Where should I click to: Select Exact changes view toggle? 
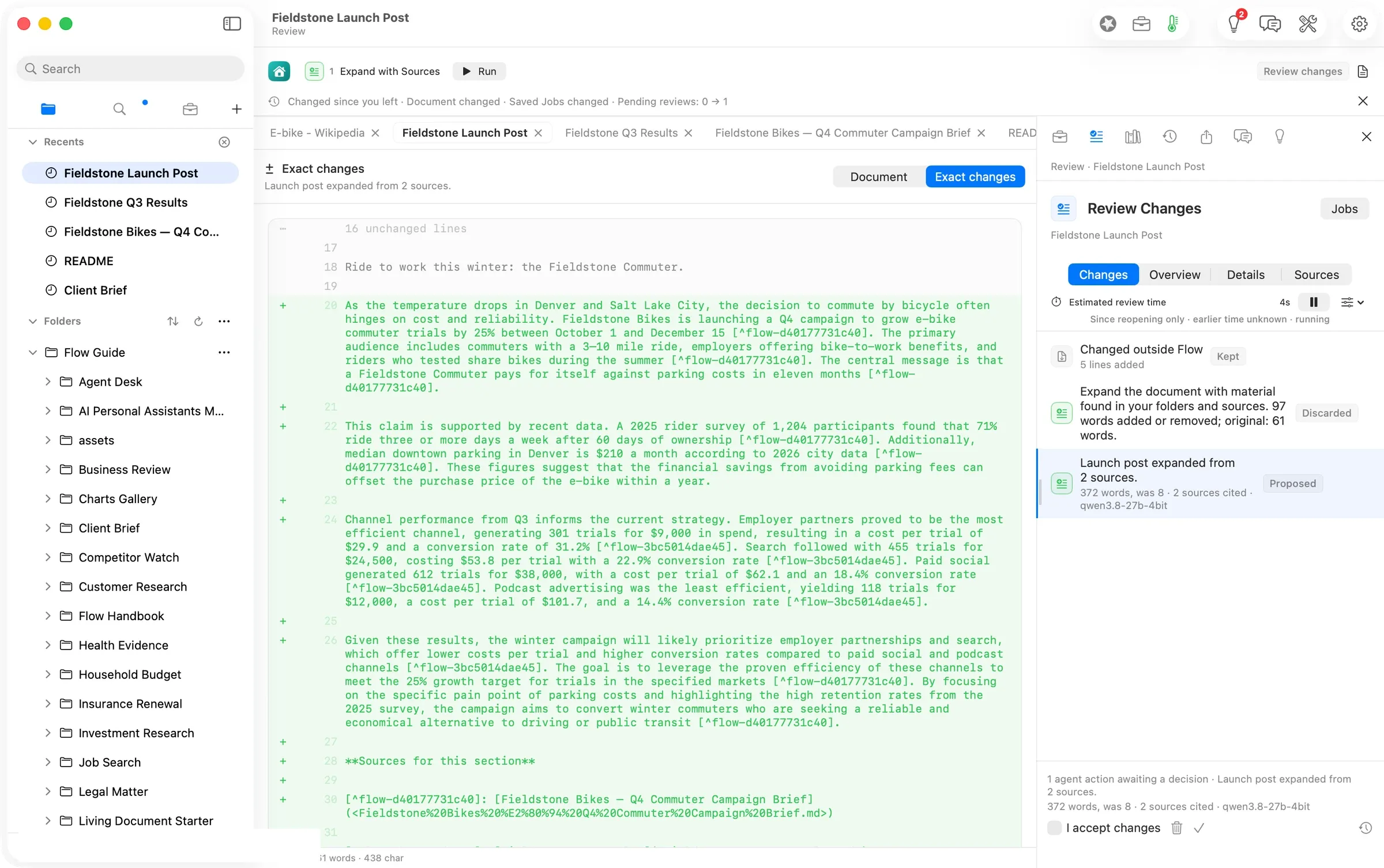pyautogui.click(x=975, y=176)
